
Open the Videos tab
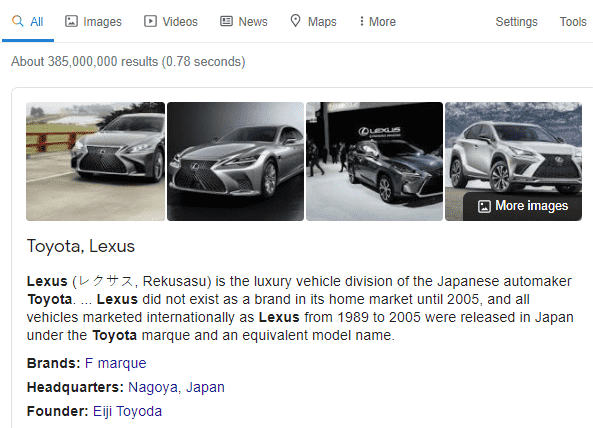(x=171, y=22)
